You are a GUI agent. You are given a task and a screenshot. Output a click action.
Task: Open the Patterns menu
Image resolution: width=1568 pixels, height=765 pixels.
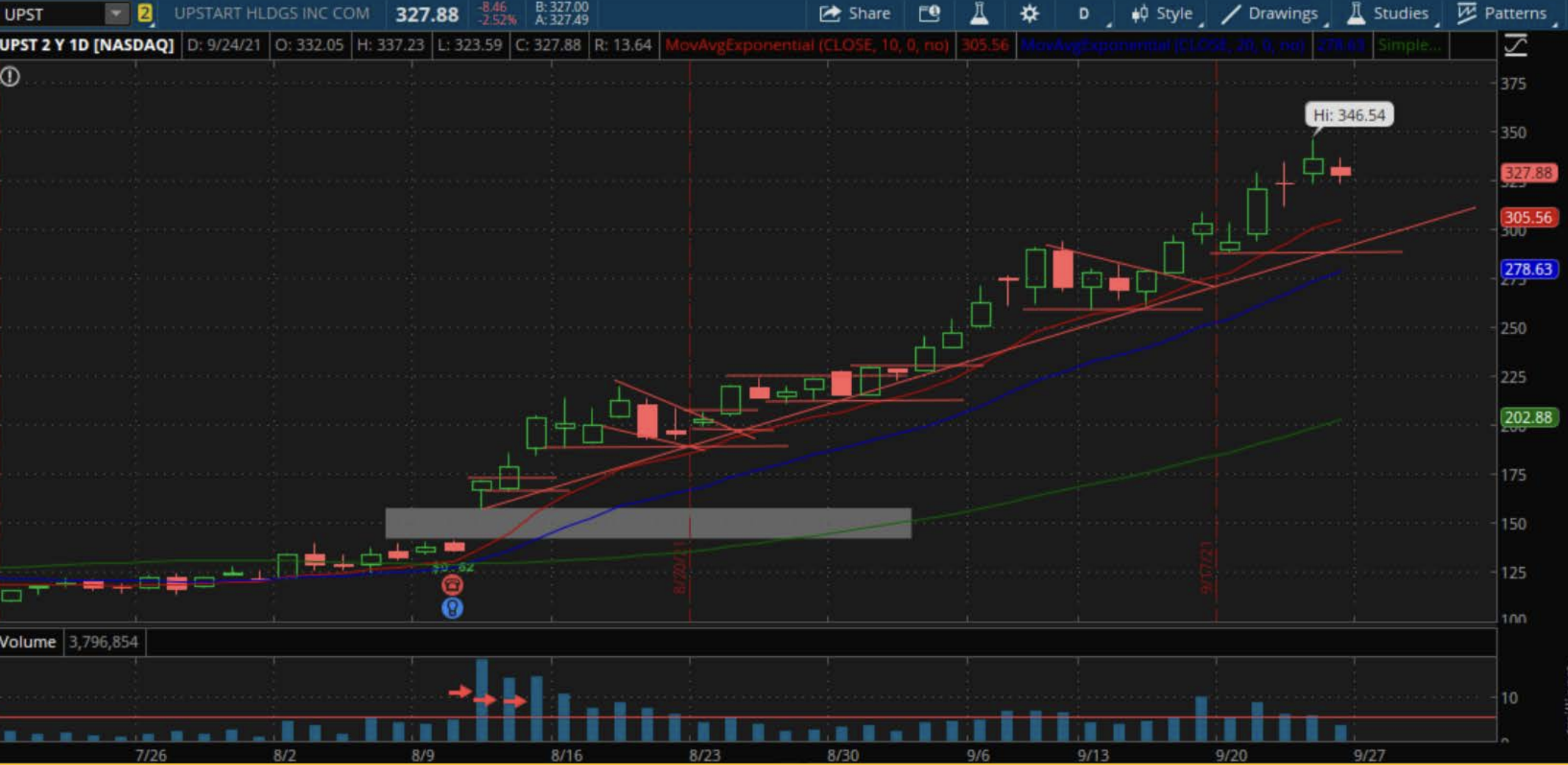click(1502, 13)
